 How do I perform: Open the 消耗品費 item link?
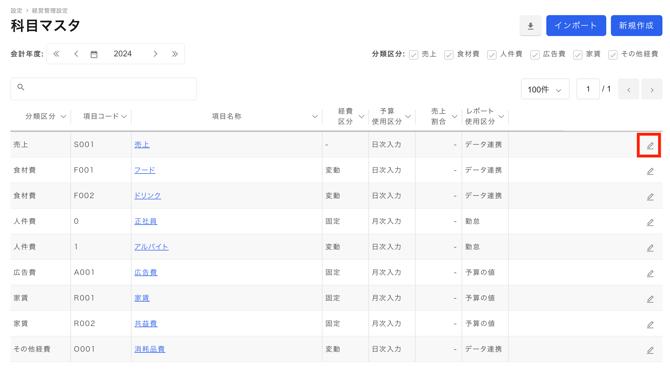coord(150,350)
